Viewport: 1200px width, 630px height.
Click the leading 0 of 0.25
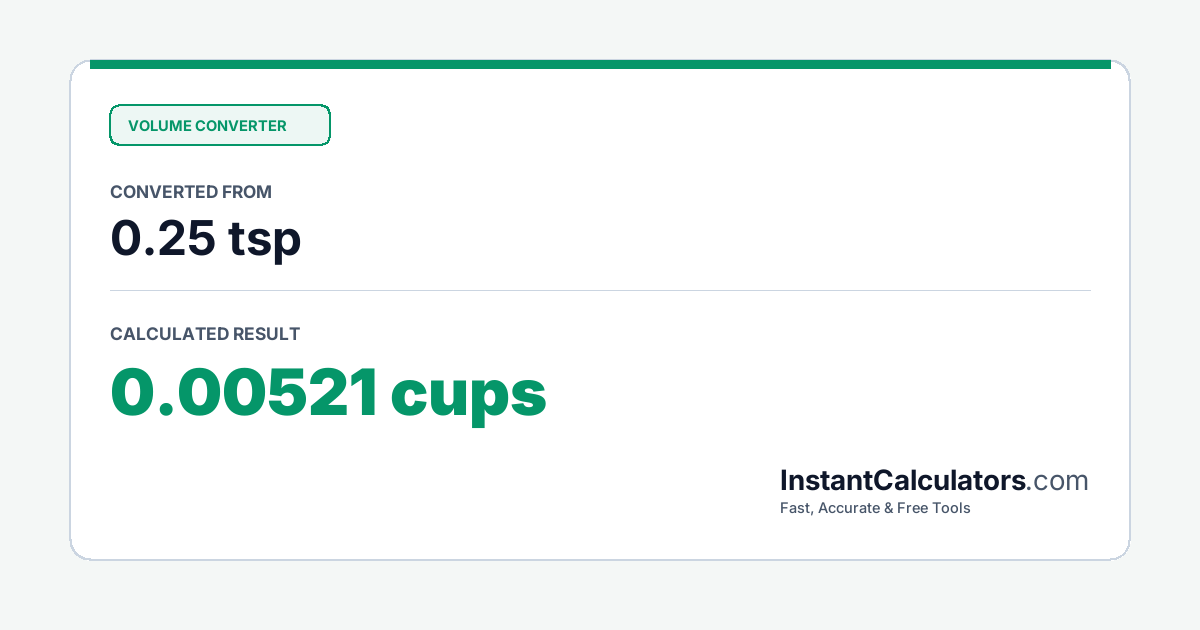coord(124,238)
